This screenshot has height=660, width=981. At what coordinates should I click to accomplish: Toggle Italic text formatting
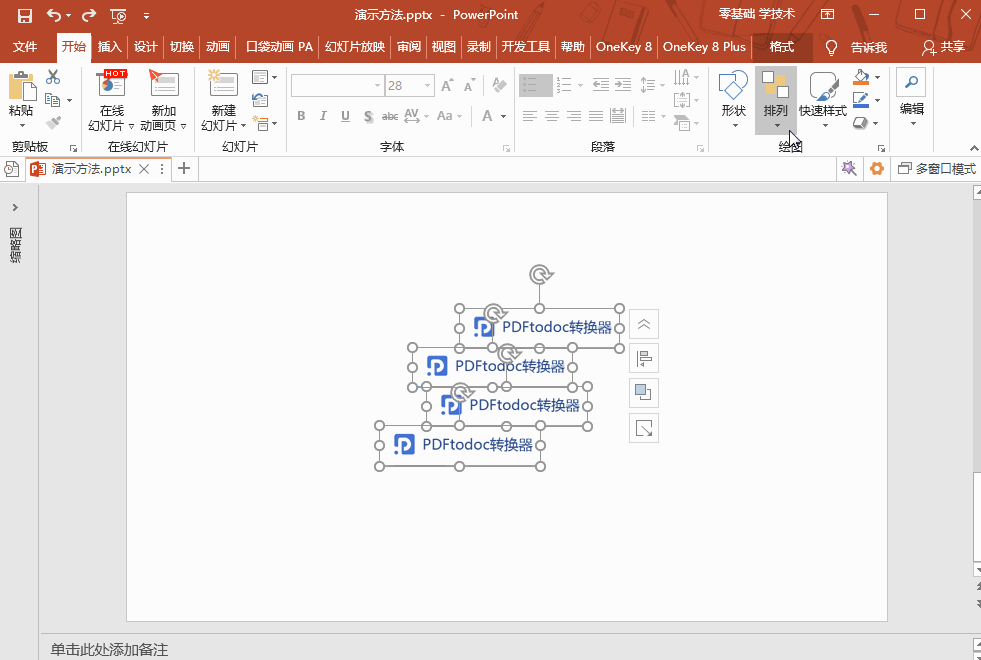click(323, 116)
